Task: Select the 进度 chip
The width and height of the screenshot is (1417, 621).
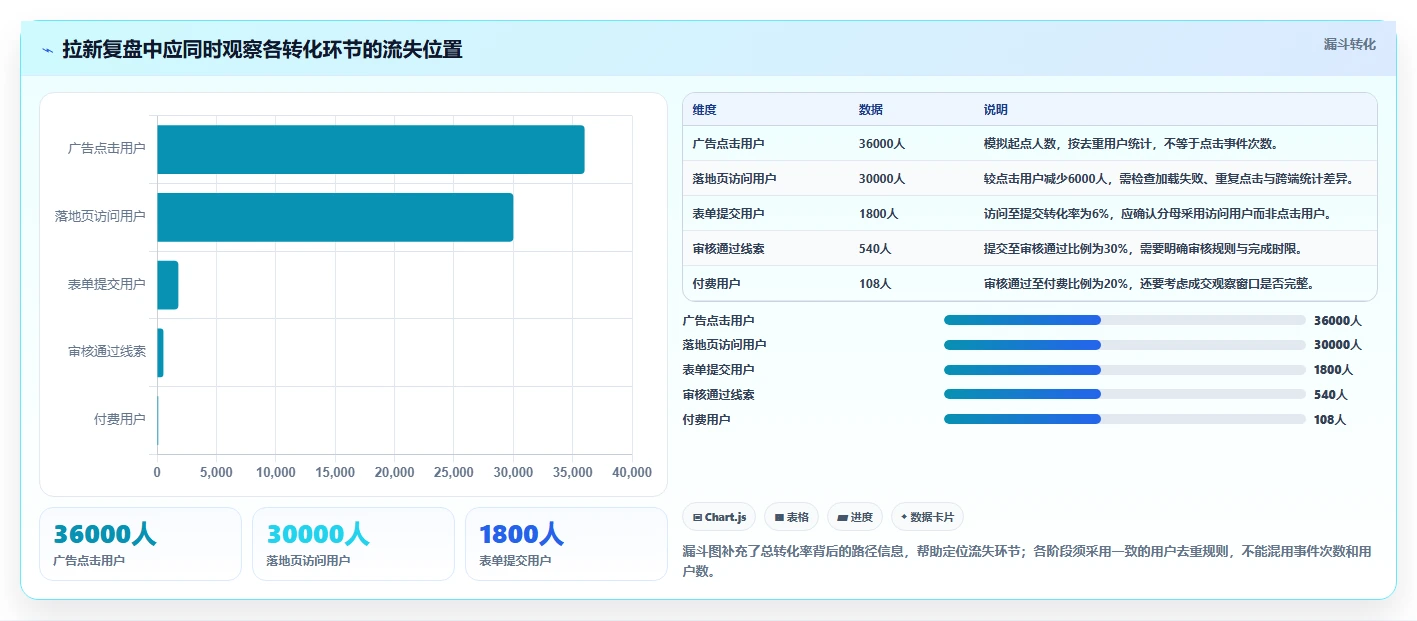Action: point(855,517)
